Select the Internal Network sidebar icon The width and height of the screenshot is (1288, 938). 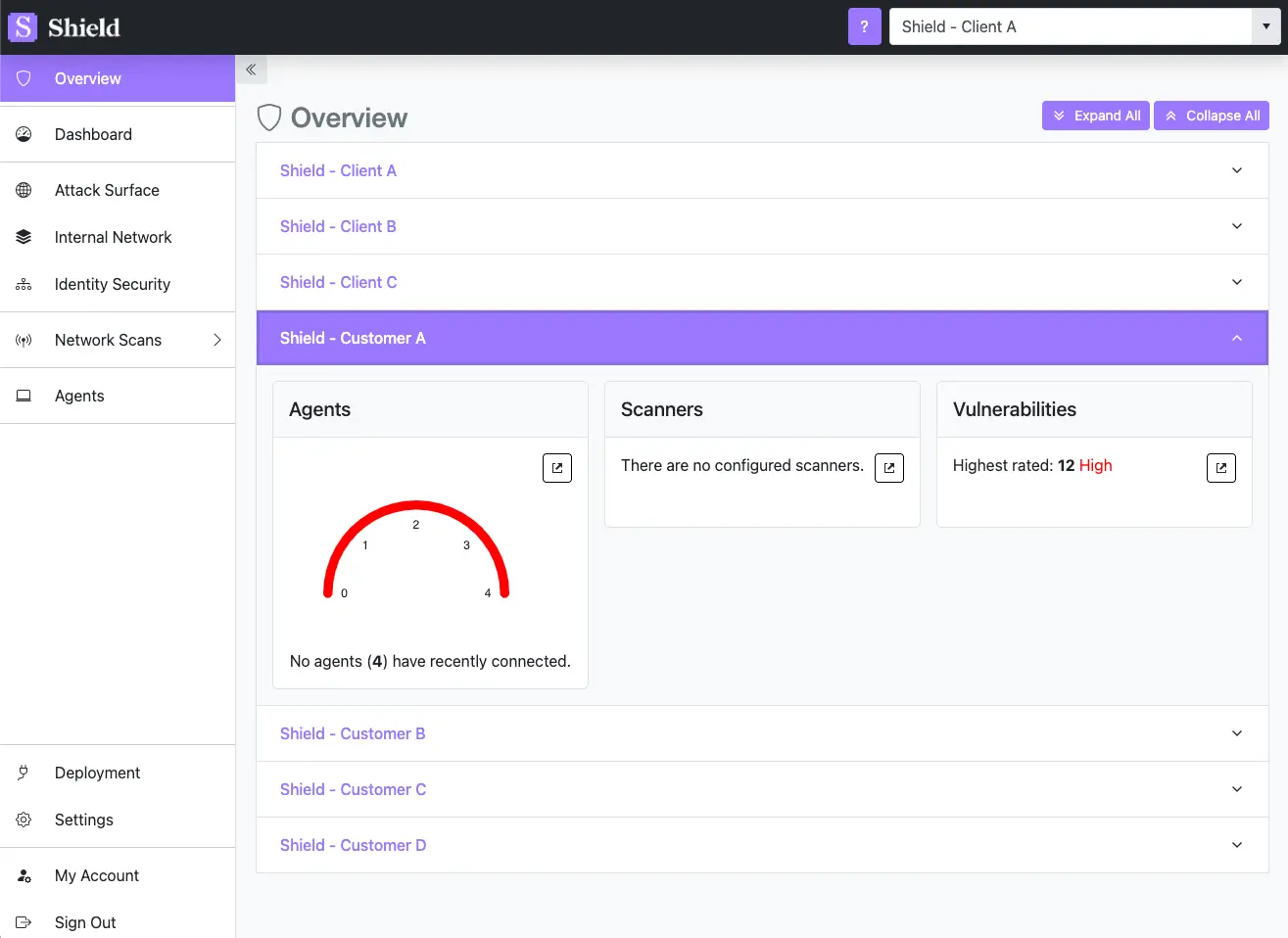point(24,236)
